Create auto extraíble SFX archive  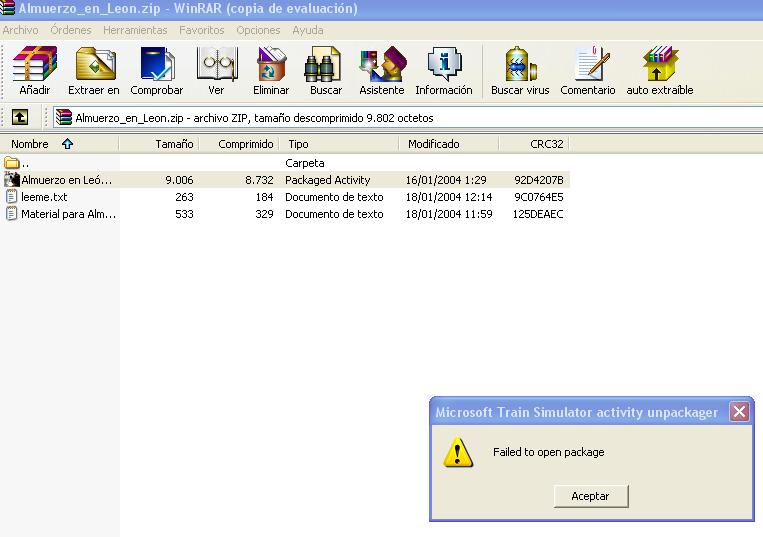pos(659,71)
